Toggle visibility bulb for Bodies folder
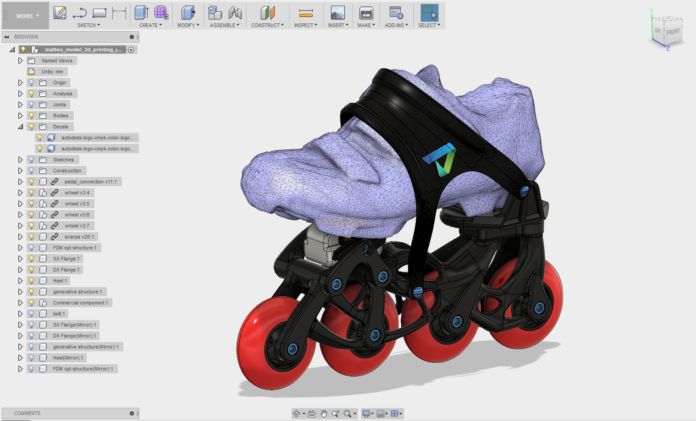 32,115
